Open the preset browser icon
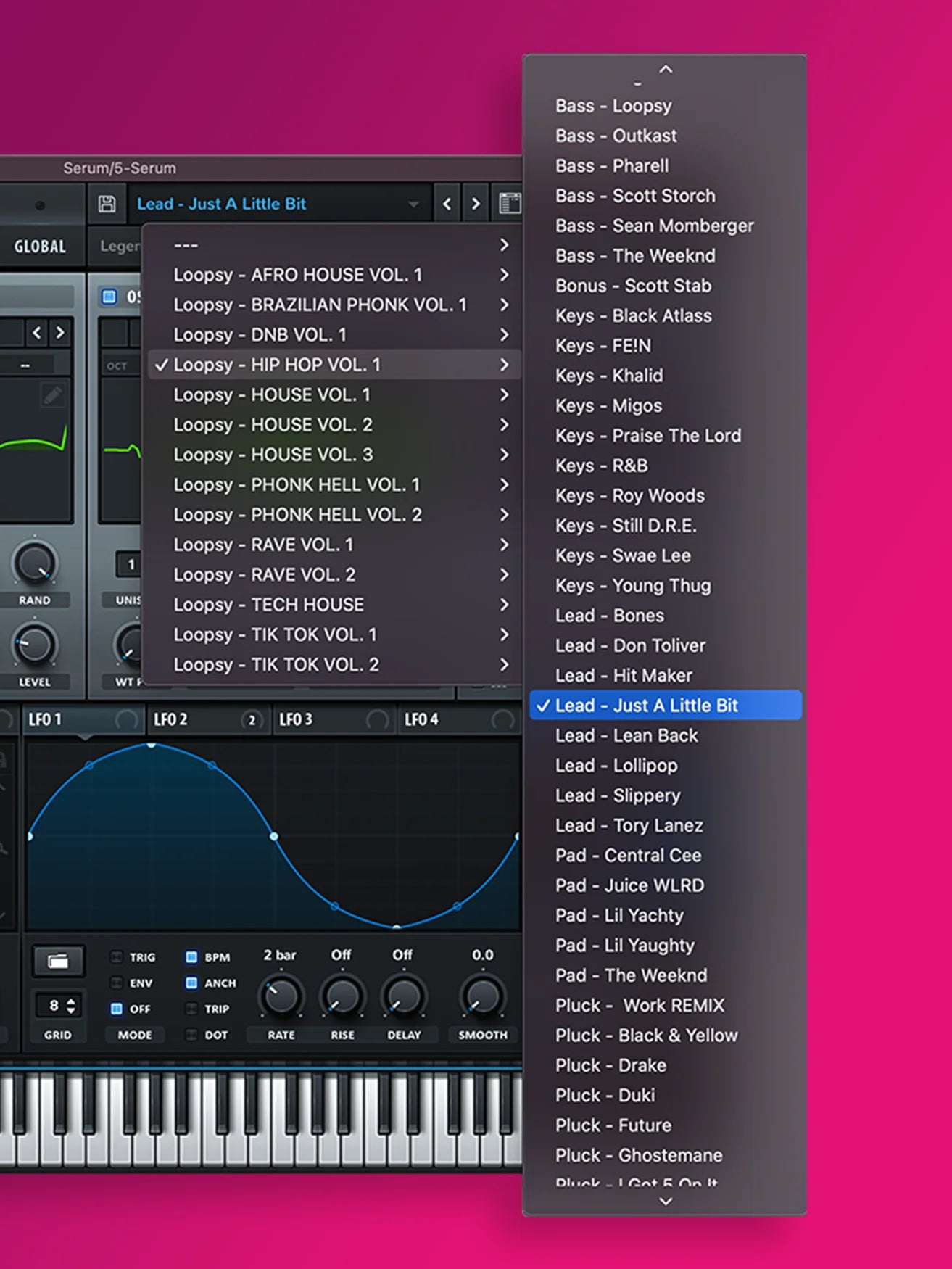 509,204
